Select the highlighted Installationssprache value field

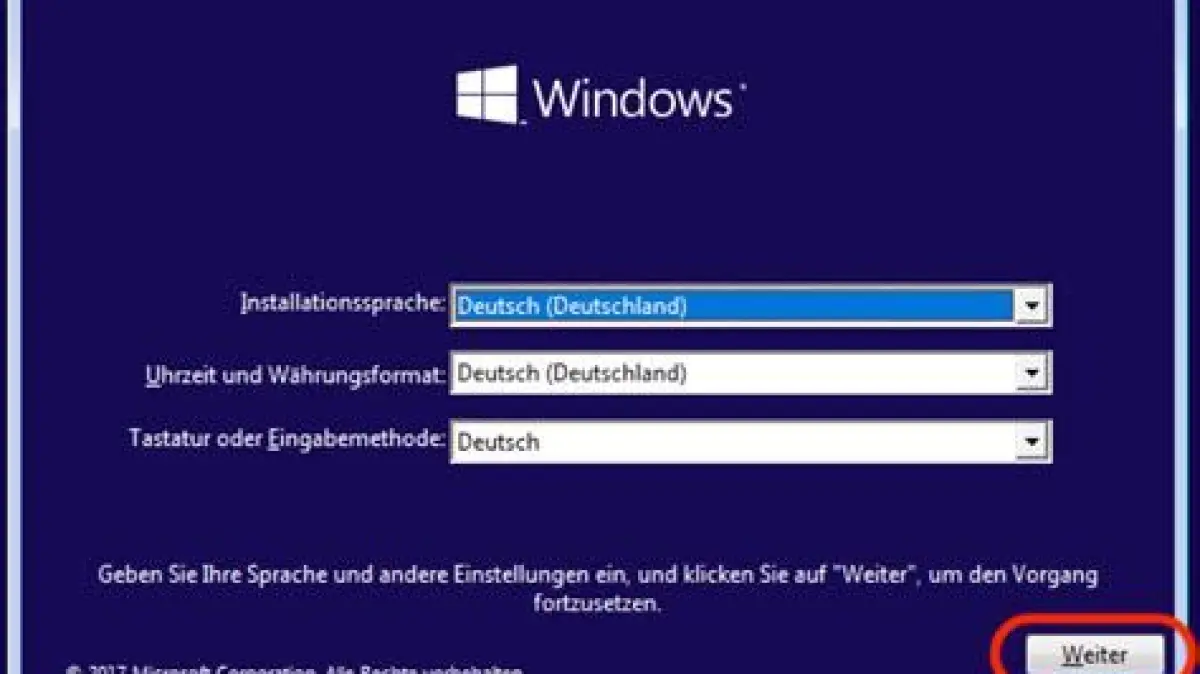pos(733,306)
